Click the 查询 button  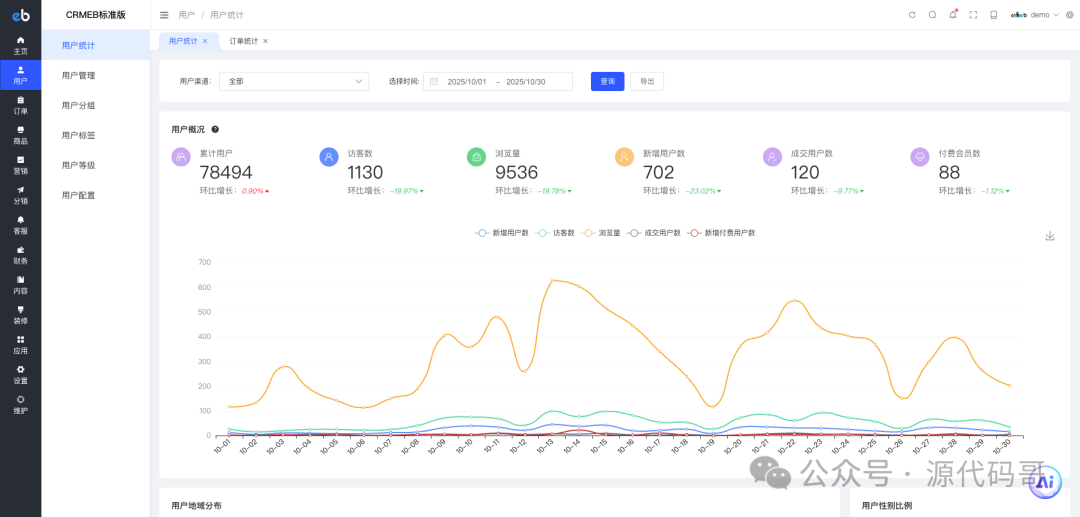[x=607, y=82]
